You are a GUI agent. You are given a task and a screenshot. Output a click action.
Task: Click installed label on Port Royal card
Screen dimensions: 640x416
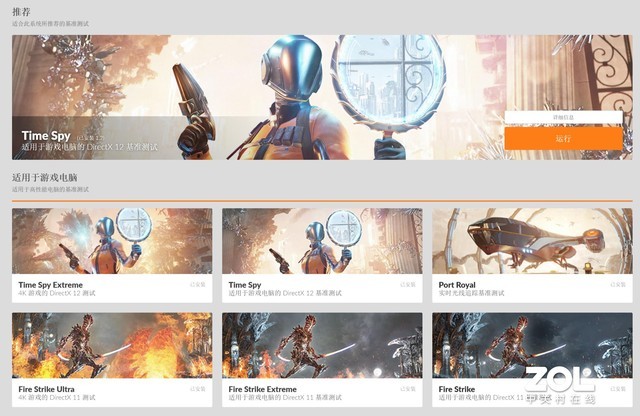tap(618, 285)
